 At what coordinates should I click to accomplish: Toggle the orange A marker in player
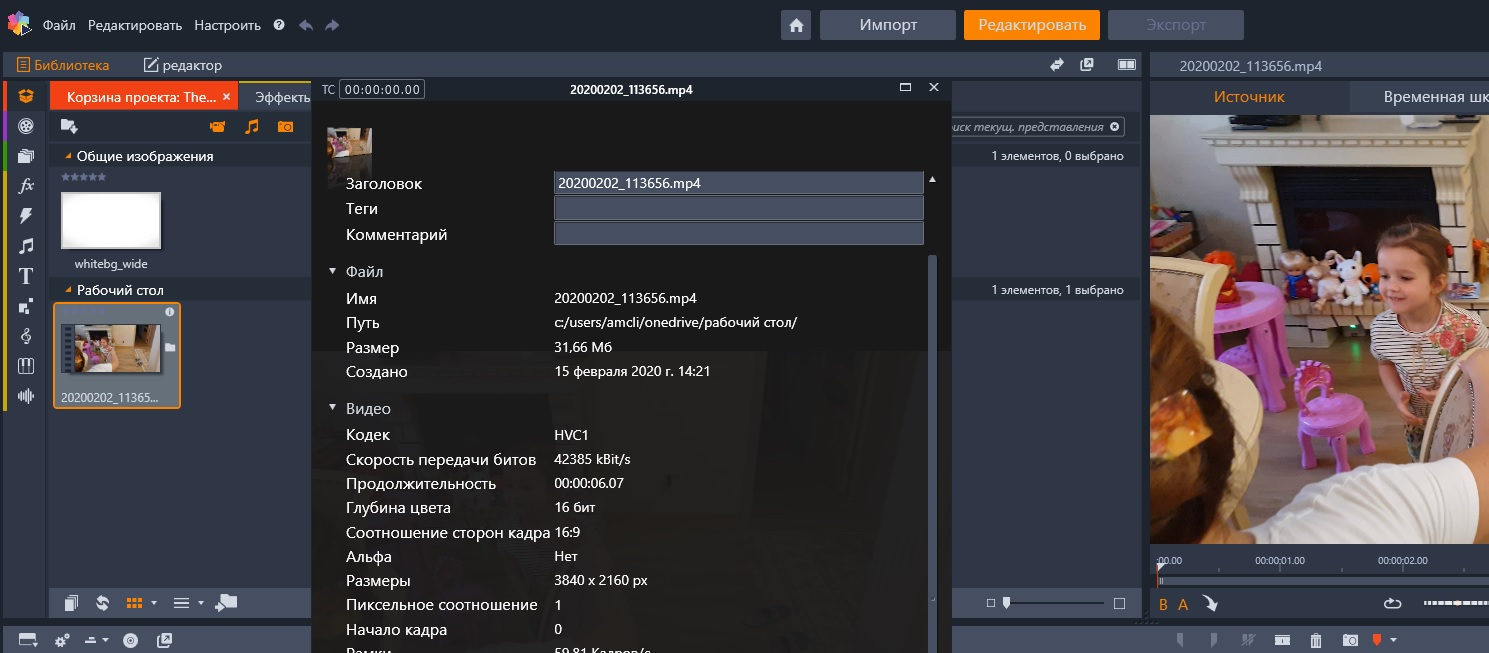[x=1183, y=604]
